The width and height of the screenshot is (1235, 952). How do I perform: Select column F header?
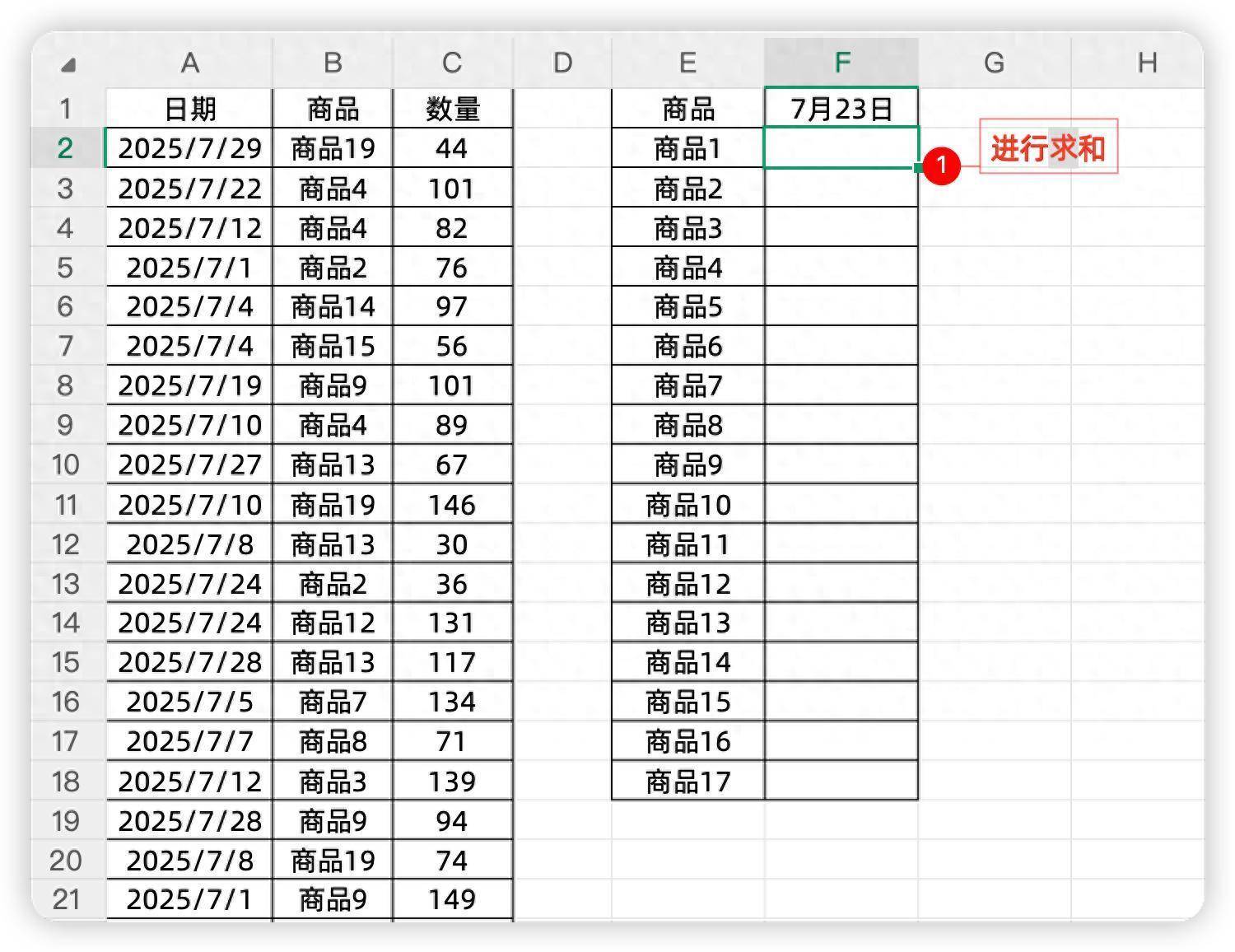click(841, 62)
